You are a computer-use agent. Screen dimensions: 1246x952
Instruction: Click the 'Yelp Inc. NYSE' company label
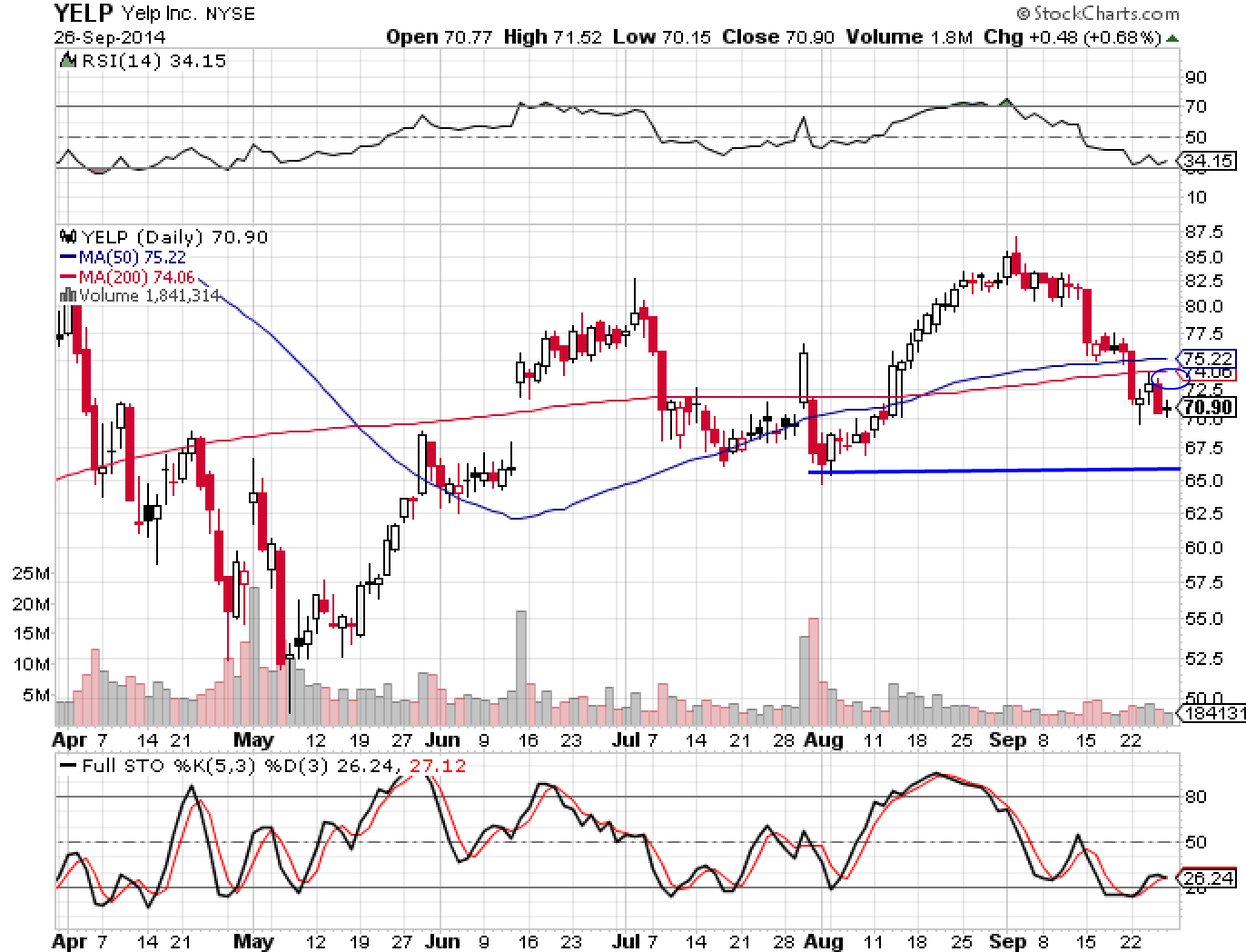click(188, 14)
